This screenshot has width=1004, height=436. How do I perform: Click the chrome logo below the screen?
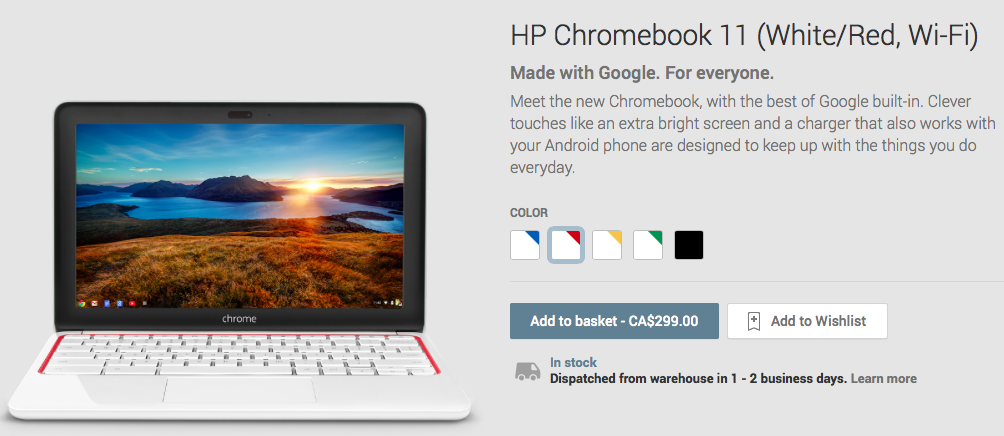239,318
